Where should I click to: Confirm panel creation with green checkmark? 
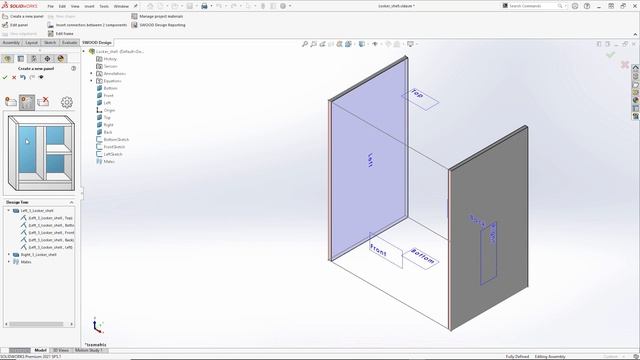click(5, 77)
